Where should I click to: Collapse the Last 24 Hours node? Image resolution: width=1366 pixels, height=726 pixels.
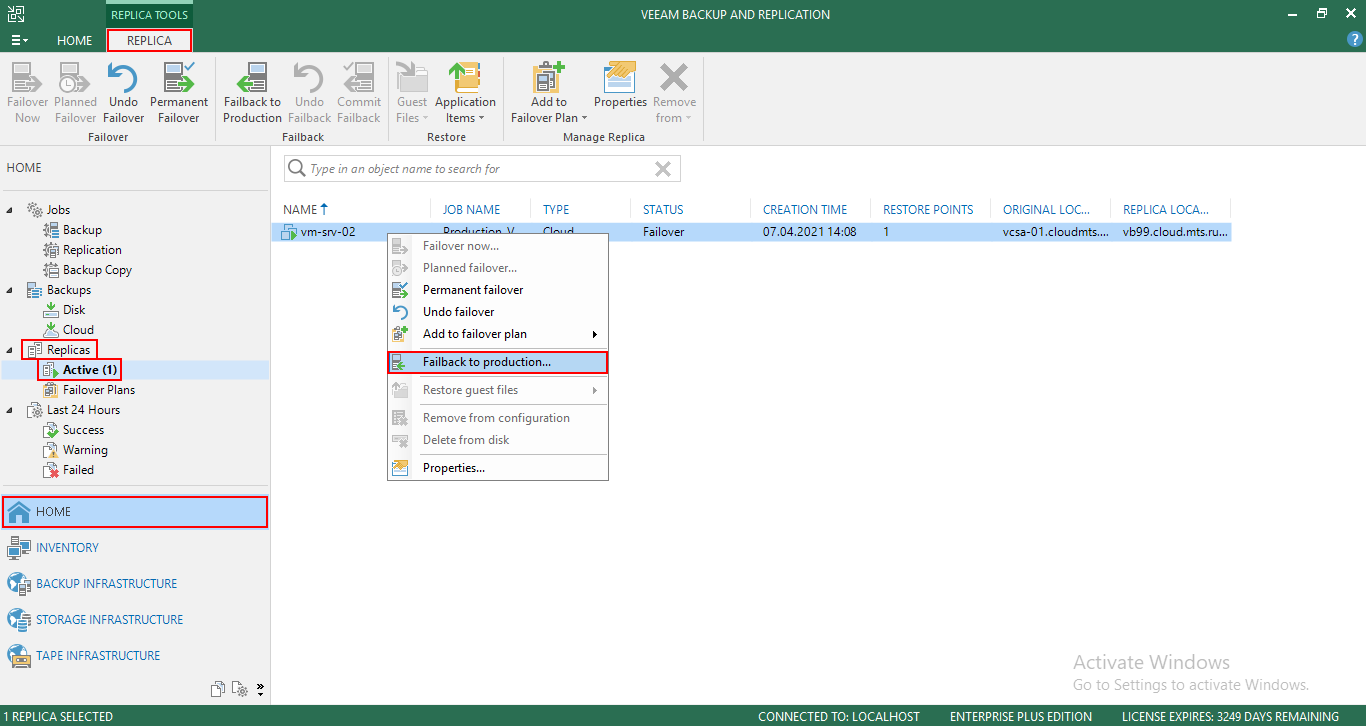pyautogui.click(x=12, y=410)
